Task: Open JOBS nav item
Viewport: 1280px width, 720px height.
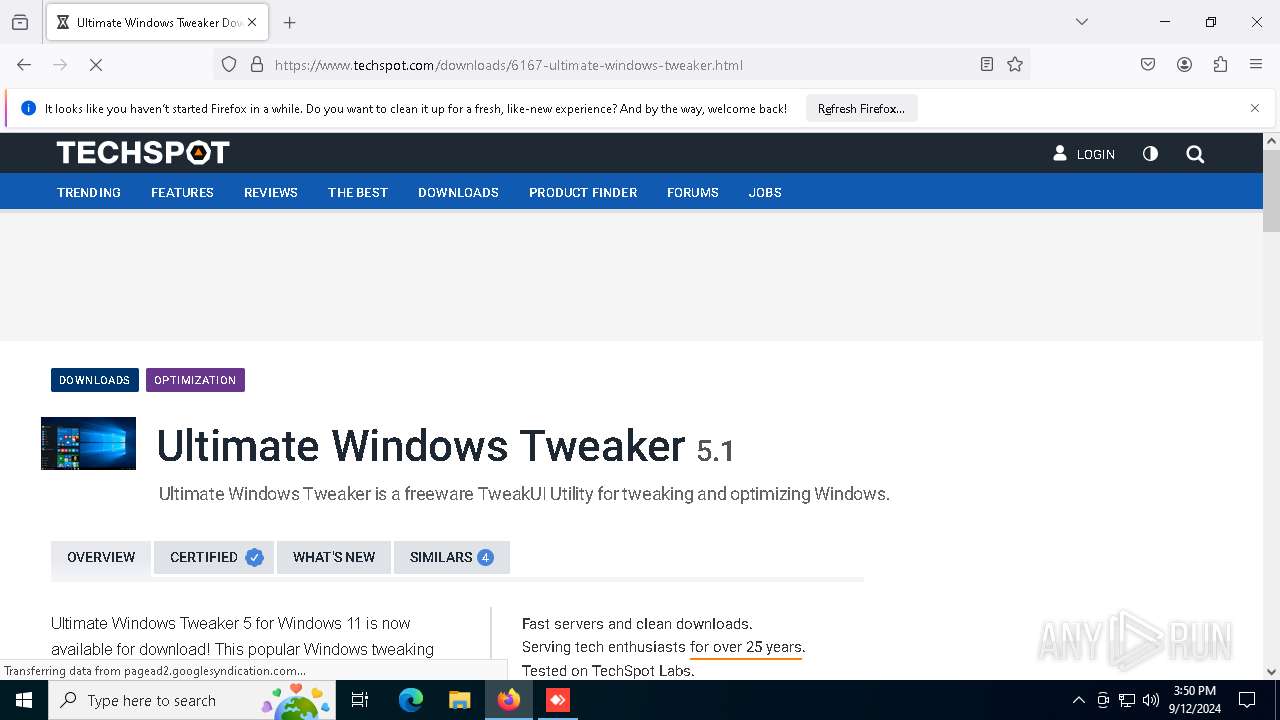Action: (x=765, y=192)
